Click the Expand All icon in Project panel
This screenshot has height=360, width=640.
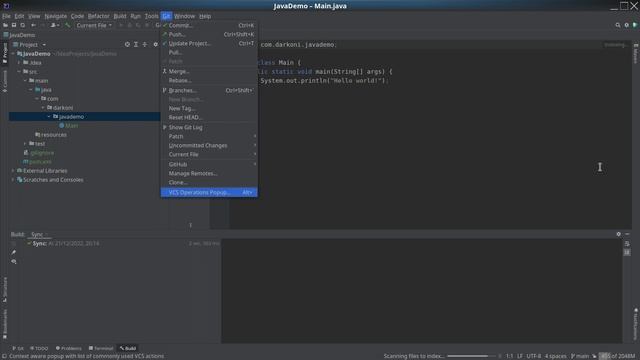(x=136, y=44)
